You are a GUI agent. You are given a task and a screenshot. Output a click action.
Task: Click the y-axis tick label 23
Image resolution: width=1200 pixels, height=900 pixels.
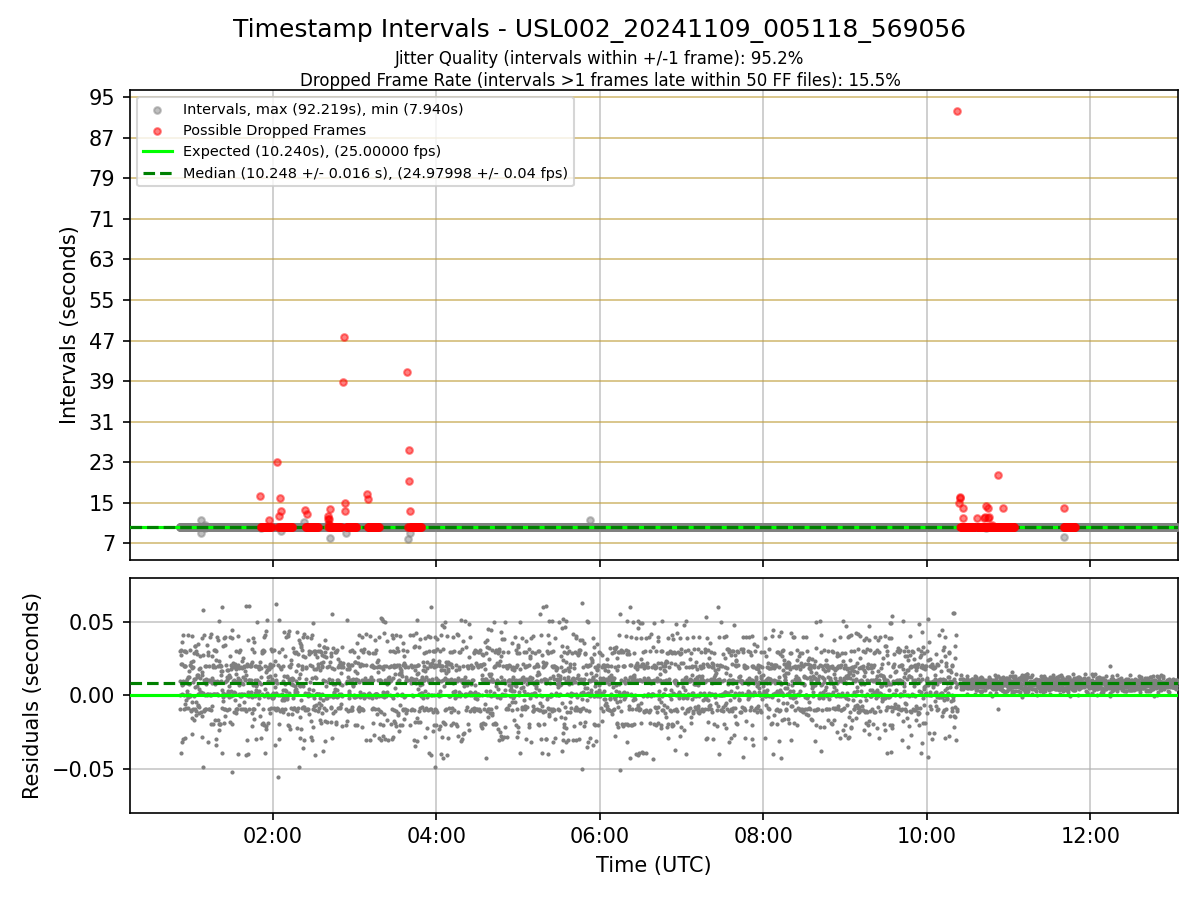click(101, 462)
